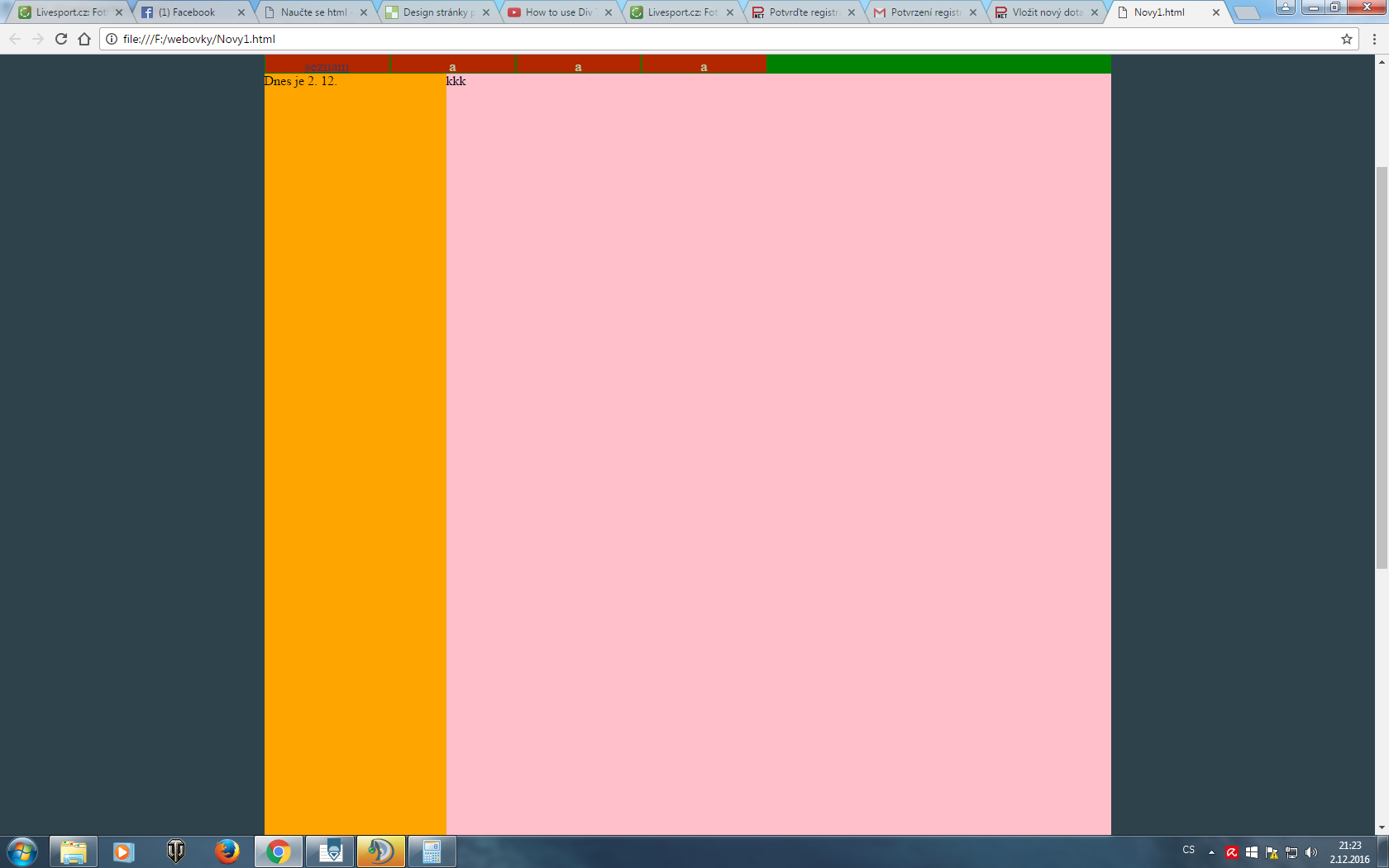Screen dimensions: 1389x868
Task: View site information icon in the address bar
Action: coord(112,39)
